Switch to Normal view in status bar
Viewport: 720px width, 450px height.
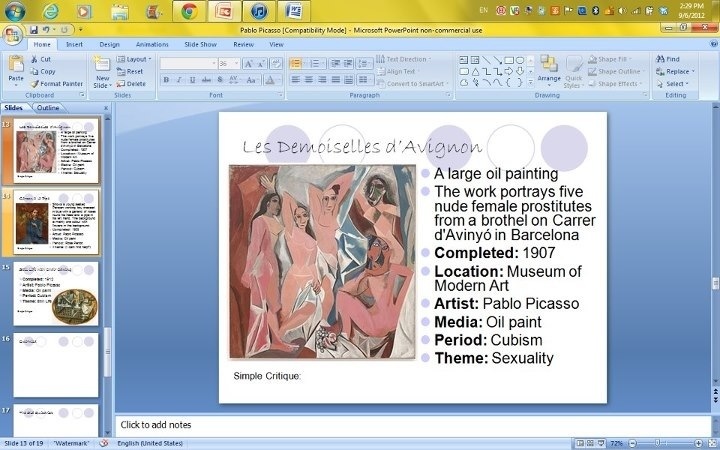point(581,443)
